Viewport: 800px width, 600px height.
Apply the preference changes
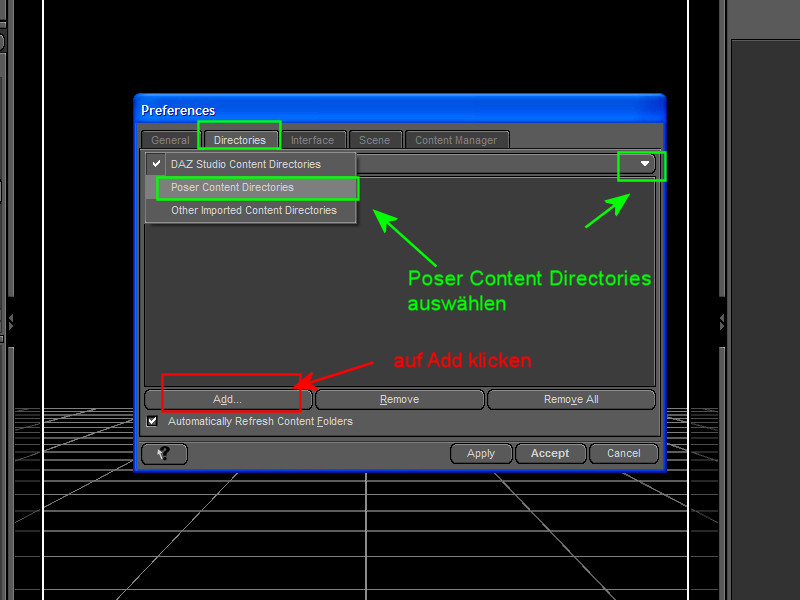pos(481,454)
